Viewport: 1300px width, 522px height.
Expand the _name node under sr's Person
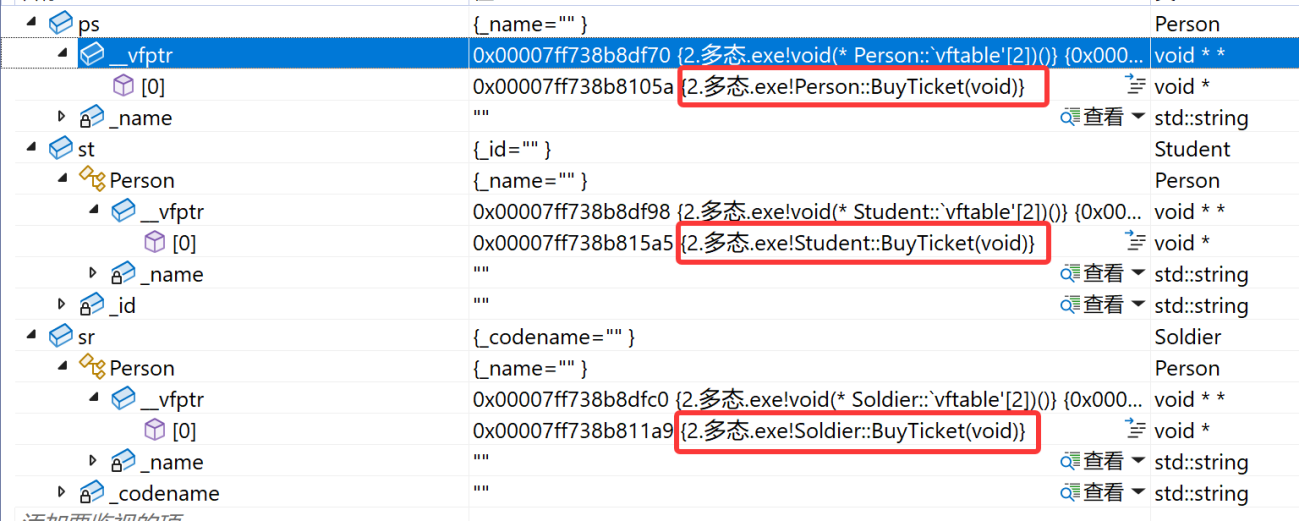pyautogui.click(x=94, y=461)
